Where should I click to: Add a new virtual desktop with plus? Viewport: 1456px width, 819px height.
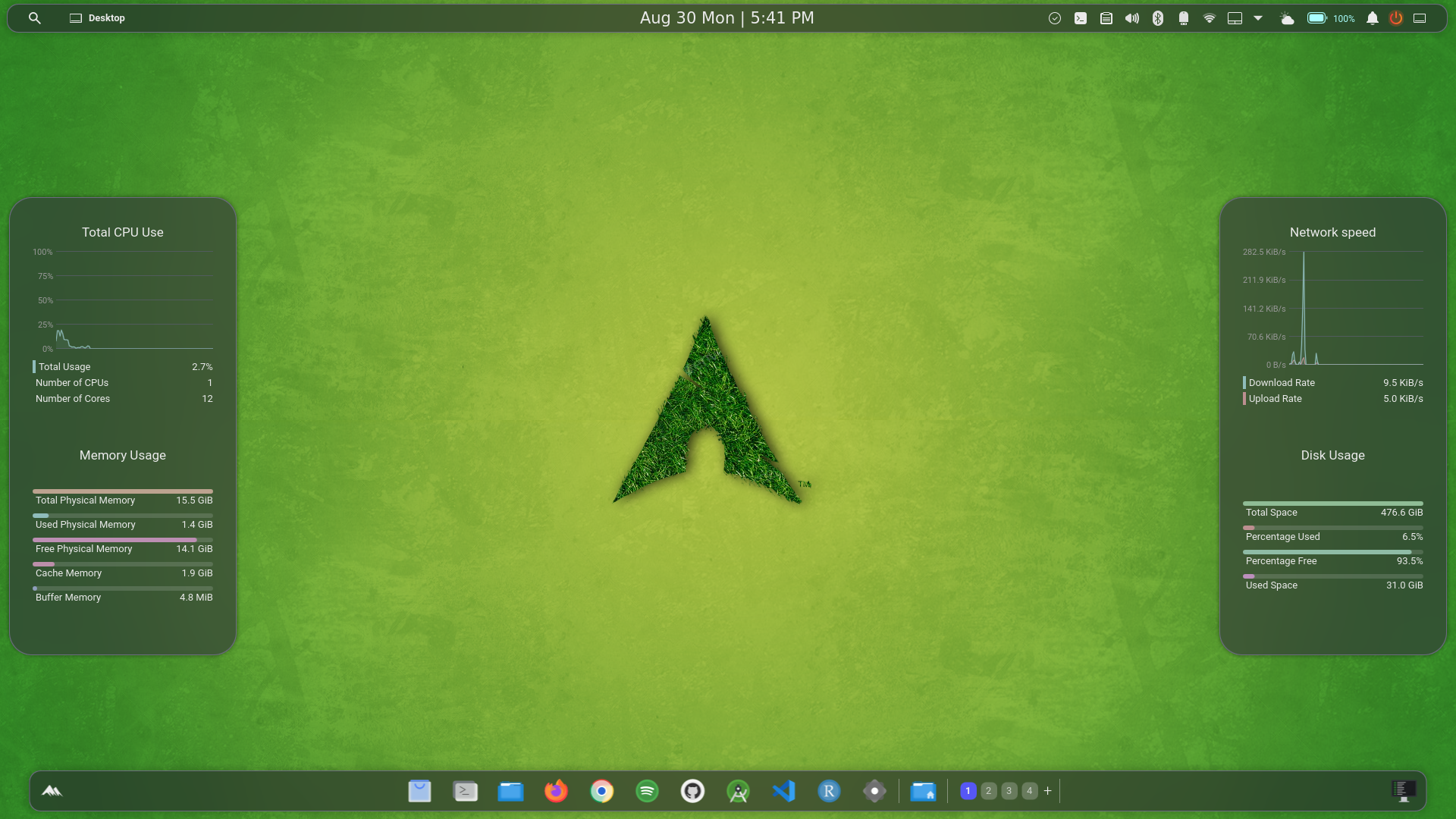point(1048,791)
